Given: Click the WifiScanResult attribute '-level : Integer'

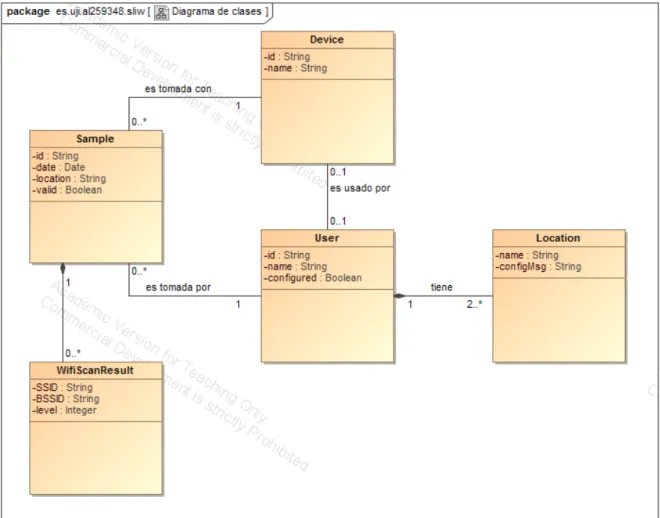Looking at the screenshot, I should (64, 410).
